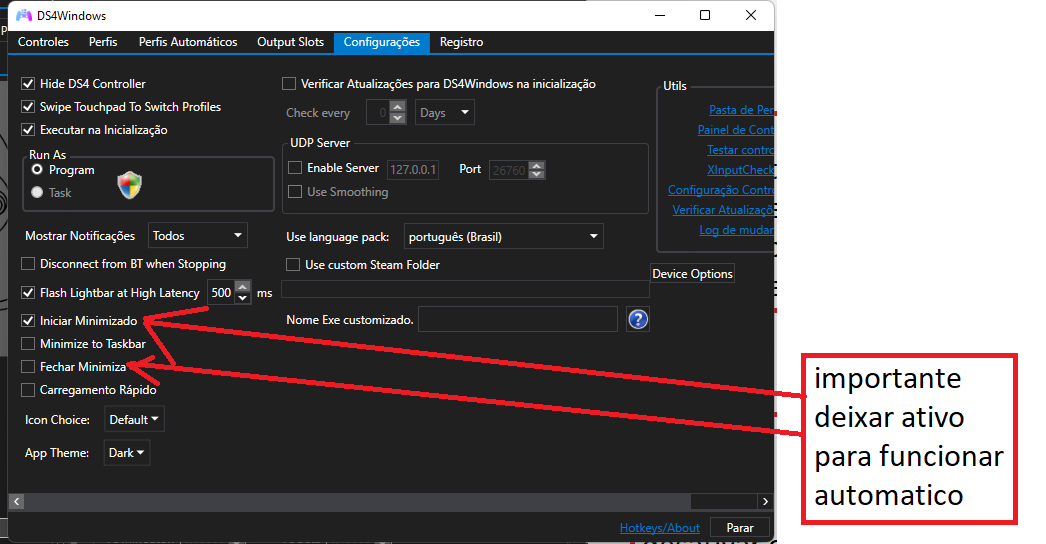Open App Theme Dark dropdown
This screenshot has width=1046, height=544.
pyautogui.click(x=127, y=453)
